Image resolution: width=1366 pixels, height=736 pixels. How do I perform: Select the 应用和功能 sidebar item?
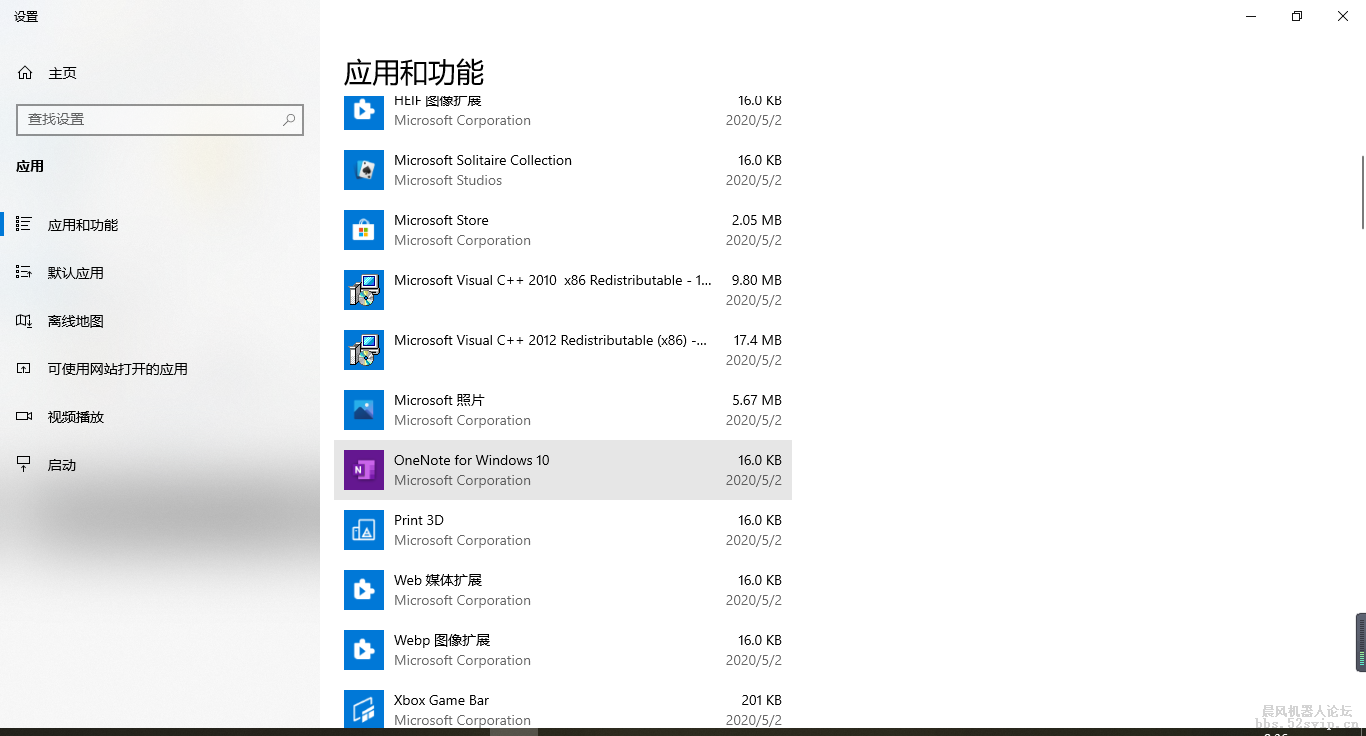pyautogui.click(x=83, y=225)
